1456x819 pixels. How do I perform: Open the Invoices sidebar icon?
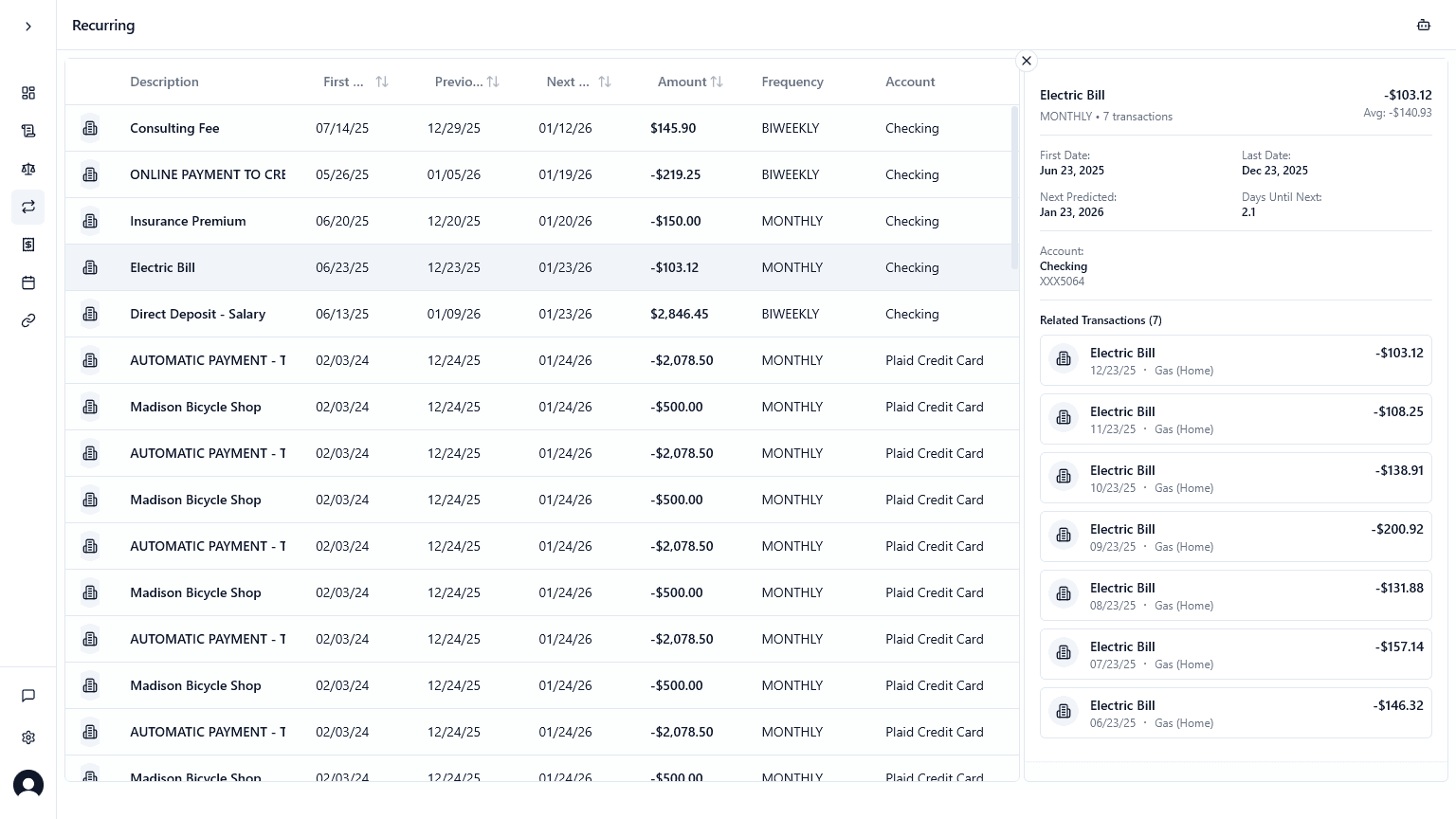(x=28, y=245)
